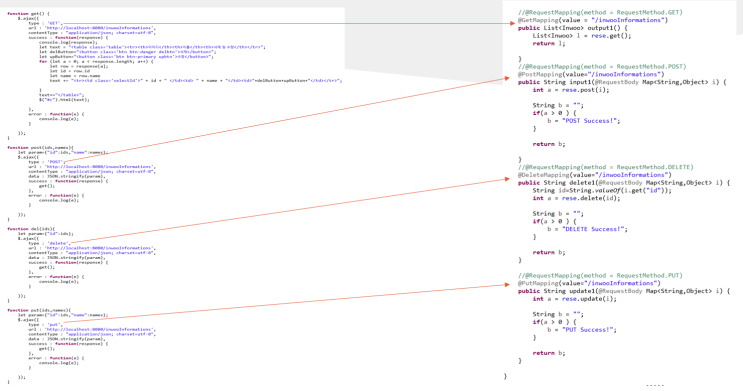Click the "type : 'delete'" ajax option
The image size is (743, 391).
click(x=49, y=243)
